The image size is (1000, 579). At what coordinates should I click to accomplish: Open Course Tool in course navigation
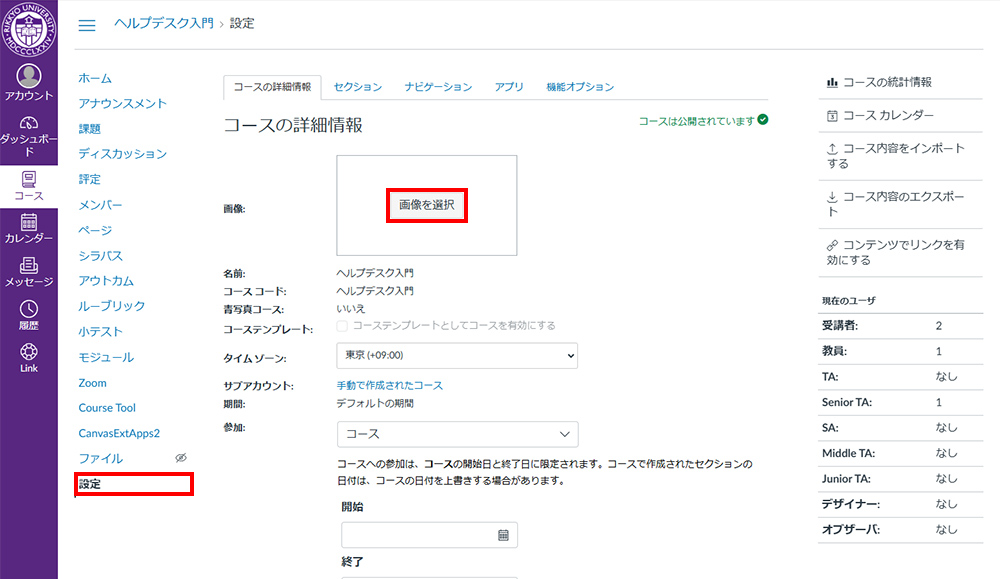click(x=107, y=407)
